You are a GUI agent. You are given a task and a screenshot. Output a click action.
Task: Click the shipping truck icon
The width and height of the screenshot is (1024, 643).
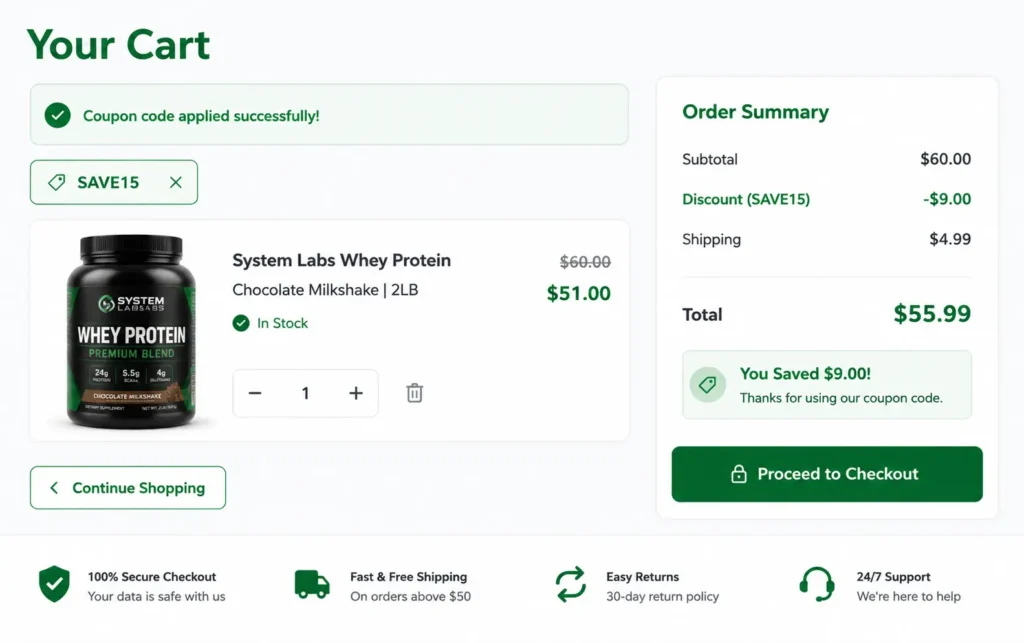[312, 584]
